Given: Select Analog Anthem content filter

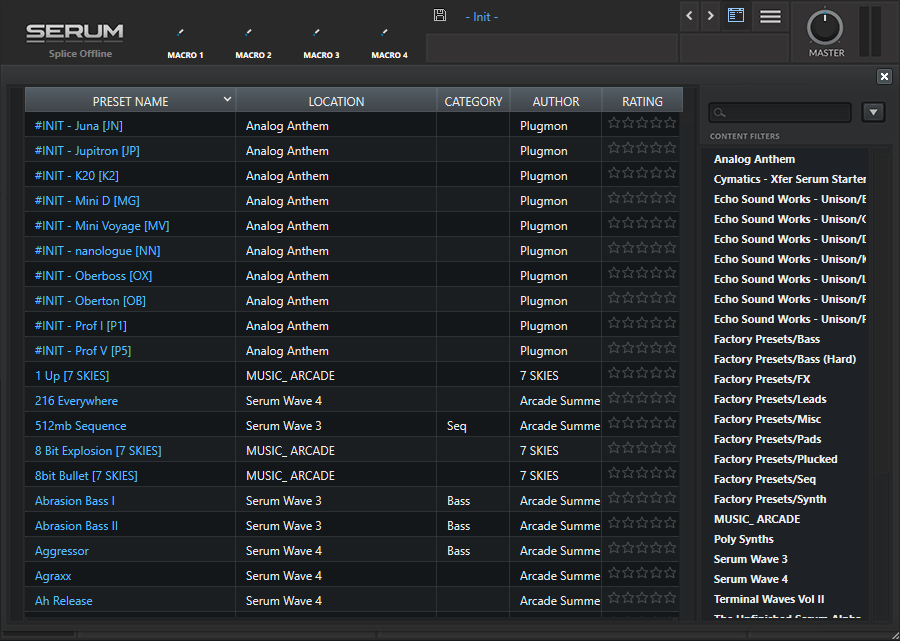Looking at the screenshot, I should 754,159.
